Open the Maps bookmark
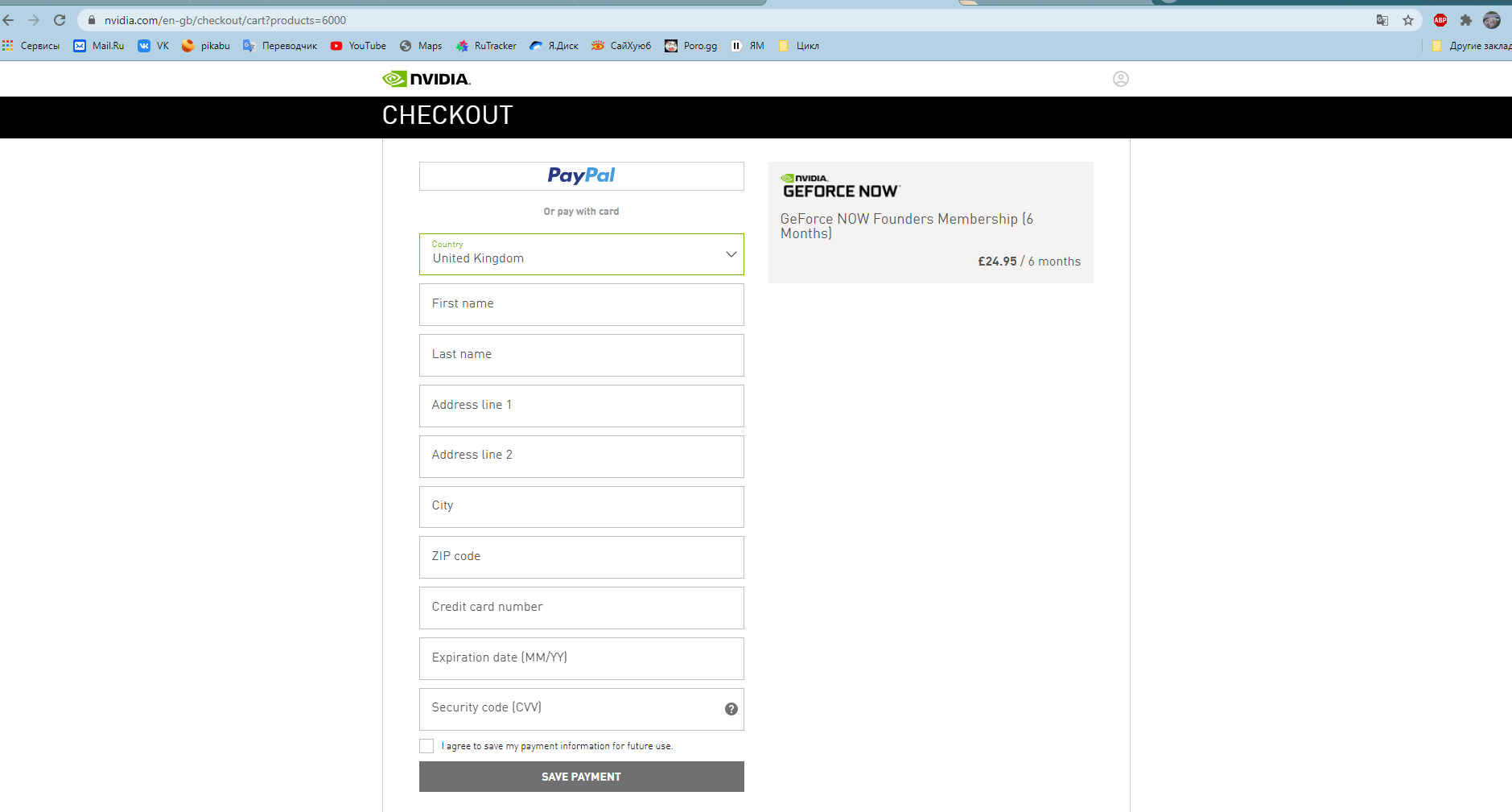1512x812 pixels. (421, 46)
